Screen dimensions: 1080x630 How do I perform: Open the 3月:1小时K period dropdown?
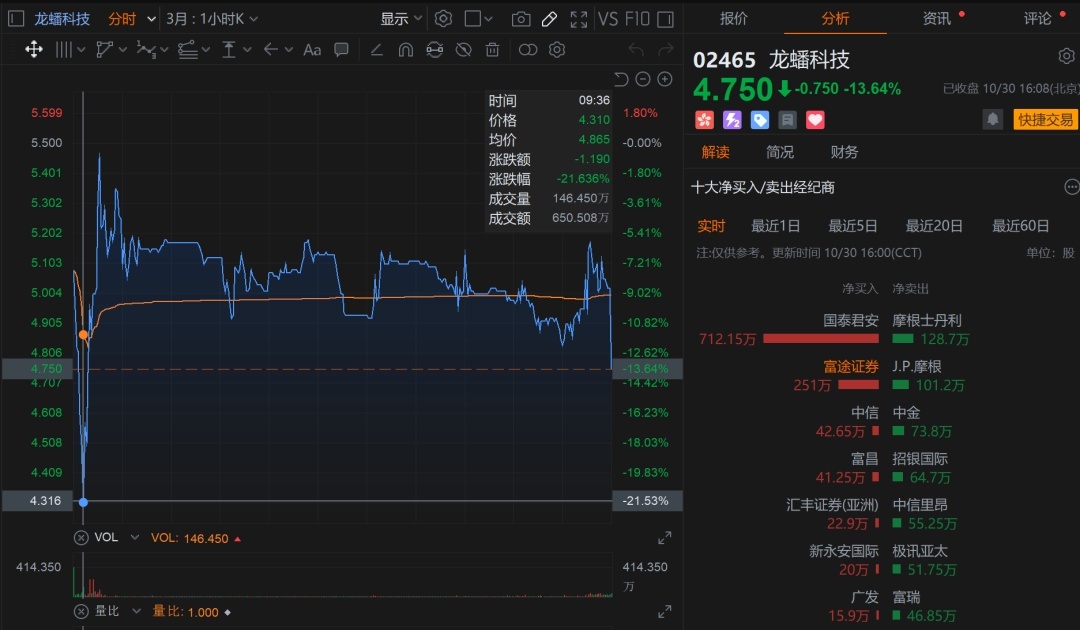(211, 19)
